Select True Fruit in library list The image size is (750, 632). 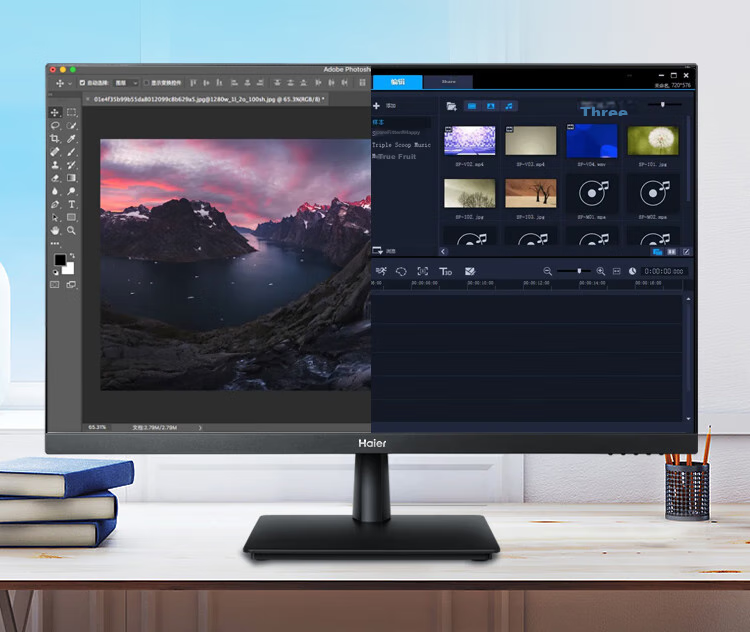pyautogui.click(x=395, y=156)
